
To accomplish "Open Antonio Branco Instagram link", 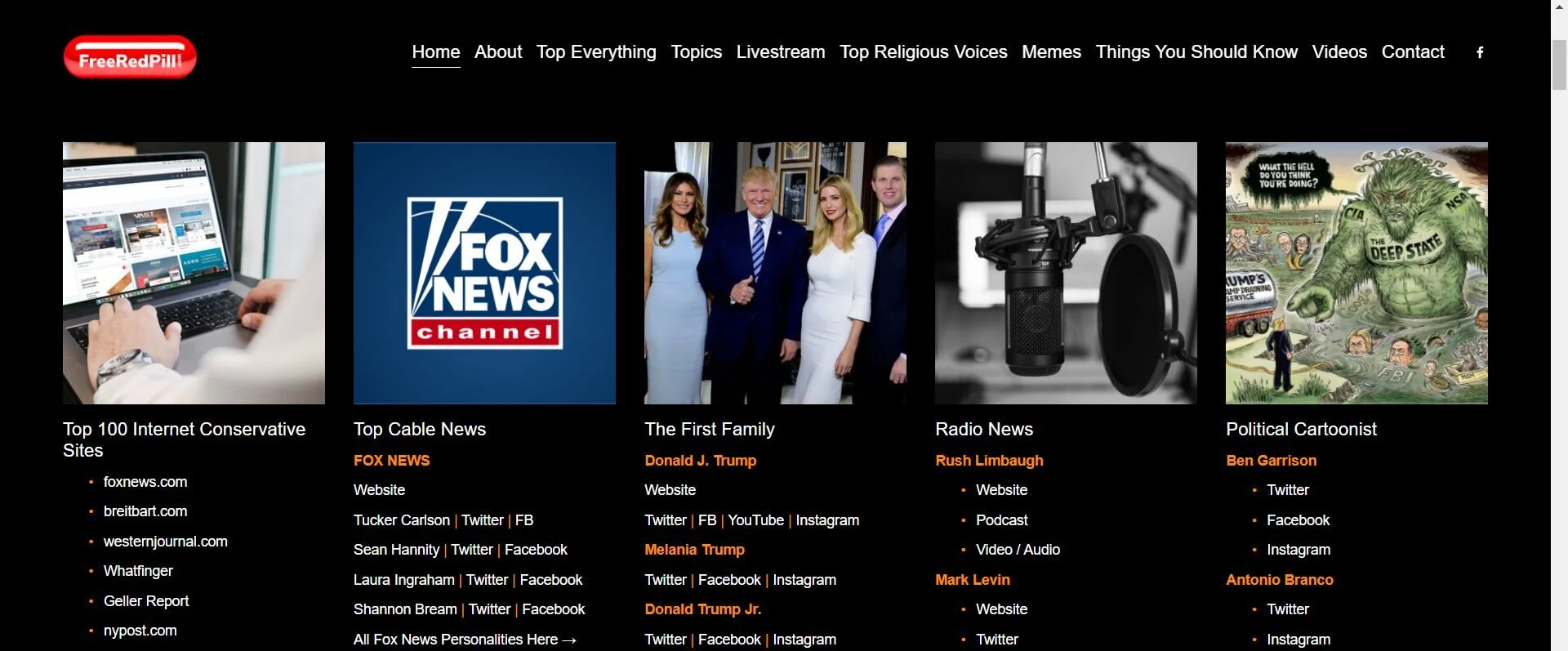I will [1298, 640].
